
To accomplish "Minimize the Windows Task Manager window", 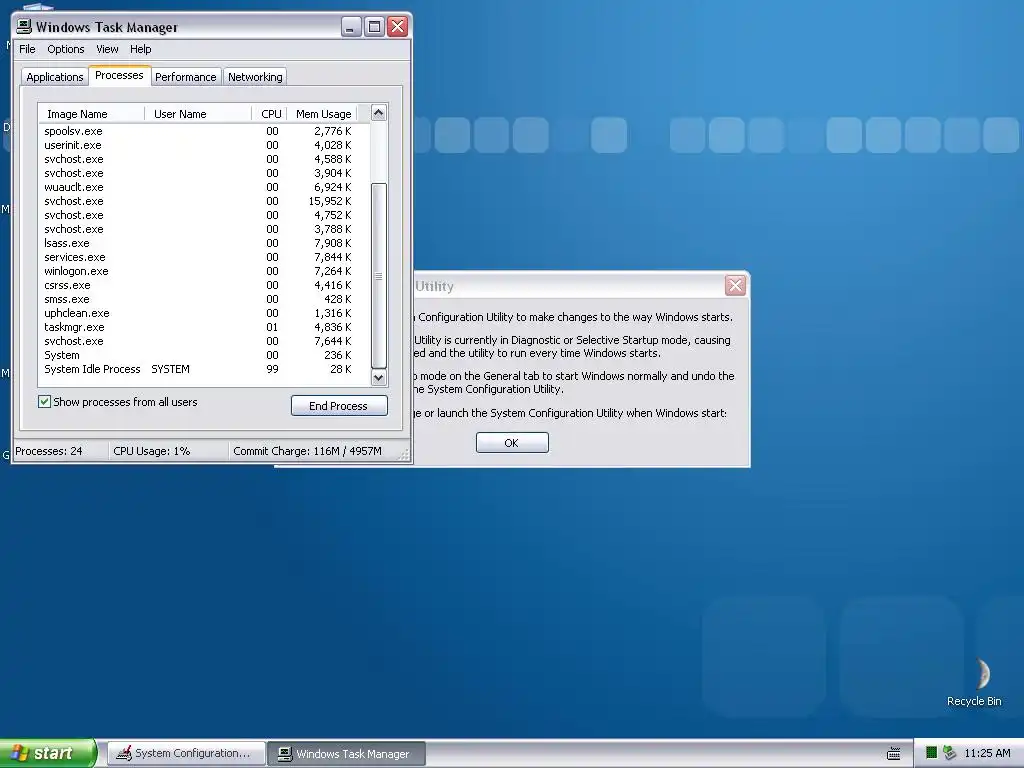I will (351, 27).
